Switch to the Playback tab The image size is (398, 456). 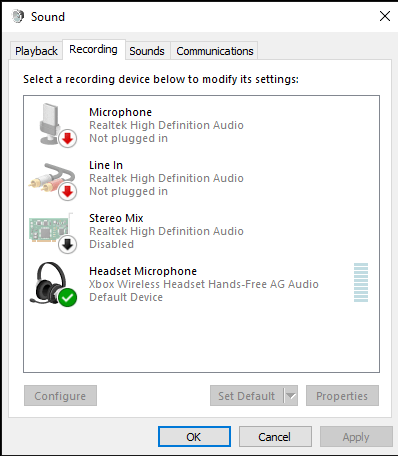pos(36,51)
